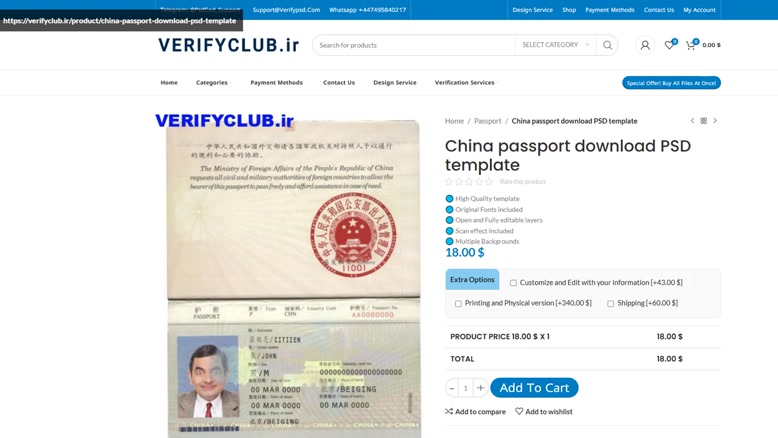Click the search magnifier icon
The height and width of the screenshot is (438, 778).
(x=607, y=45)
